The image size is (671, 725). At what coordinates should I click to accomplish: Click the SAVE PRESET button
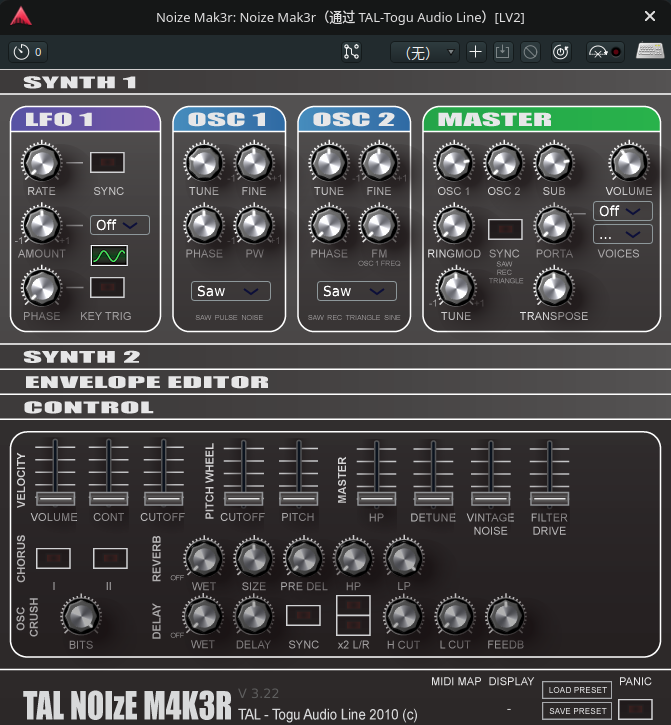coord(577,711)
